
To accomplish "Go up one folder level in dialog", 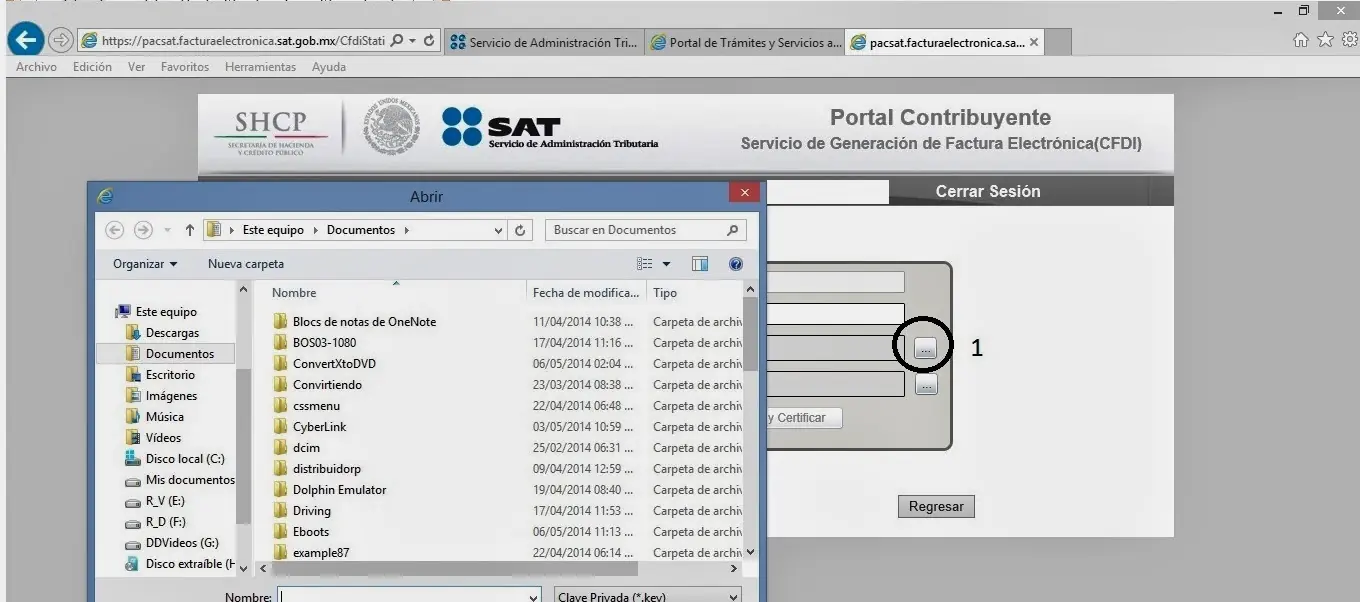I will click(189, 230).
